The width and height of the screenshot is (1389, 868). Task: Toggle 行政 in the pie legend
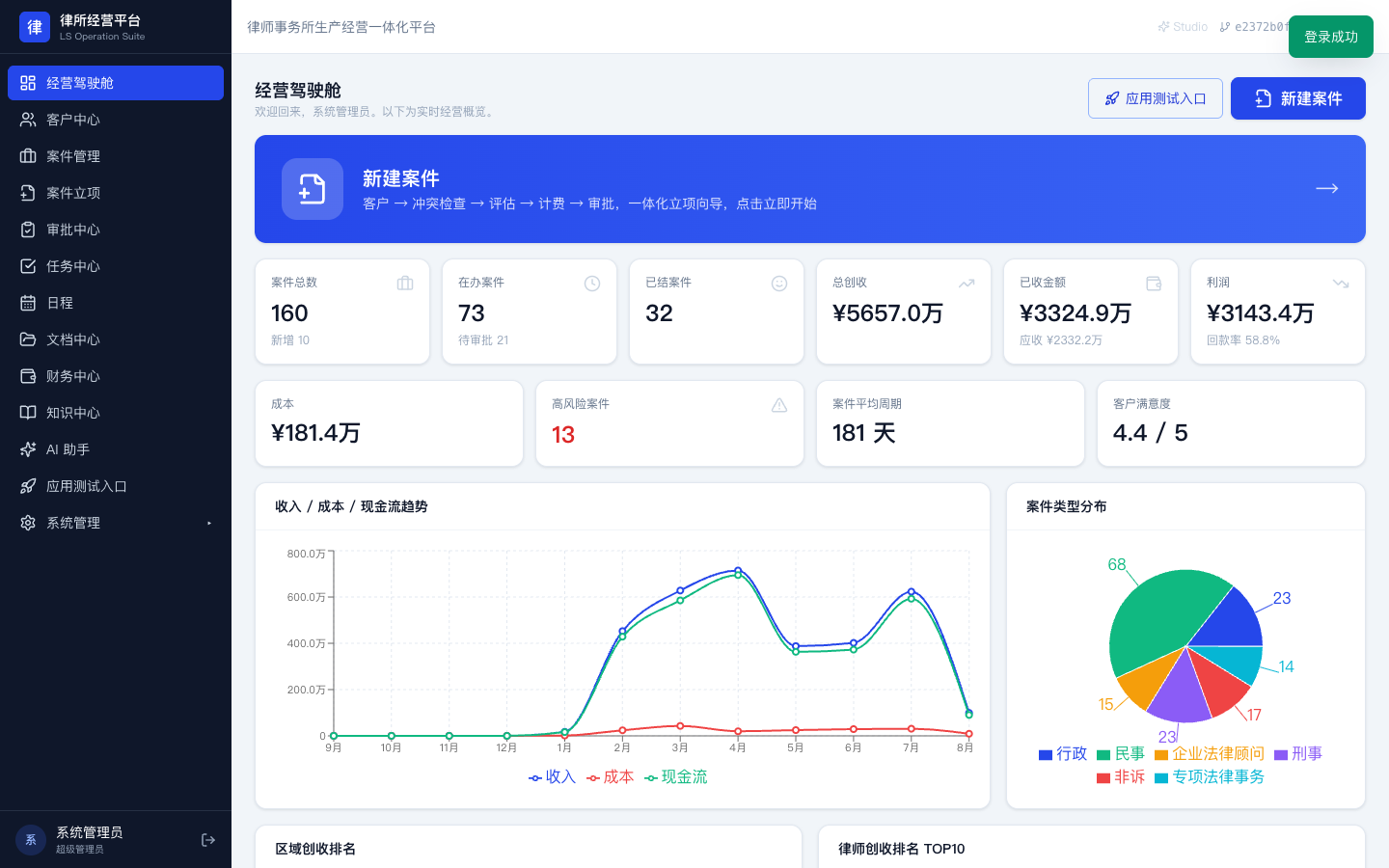coord(1063,754)
